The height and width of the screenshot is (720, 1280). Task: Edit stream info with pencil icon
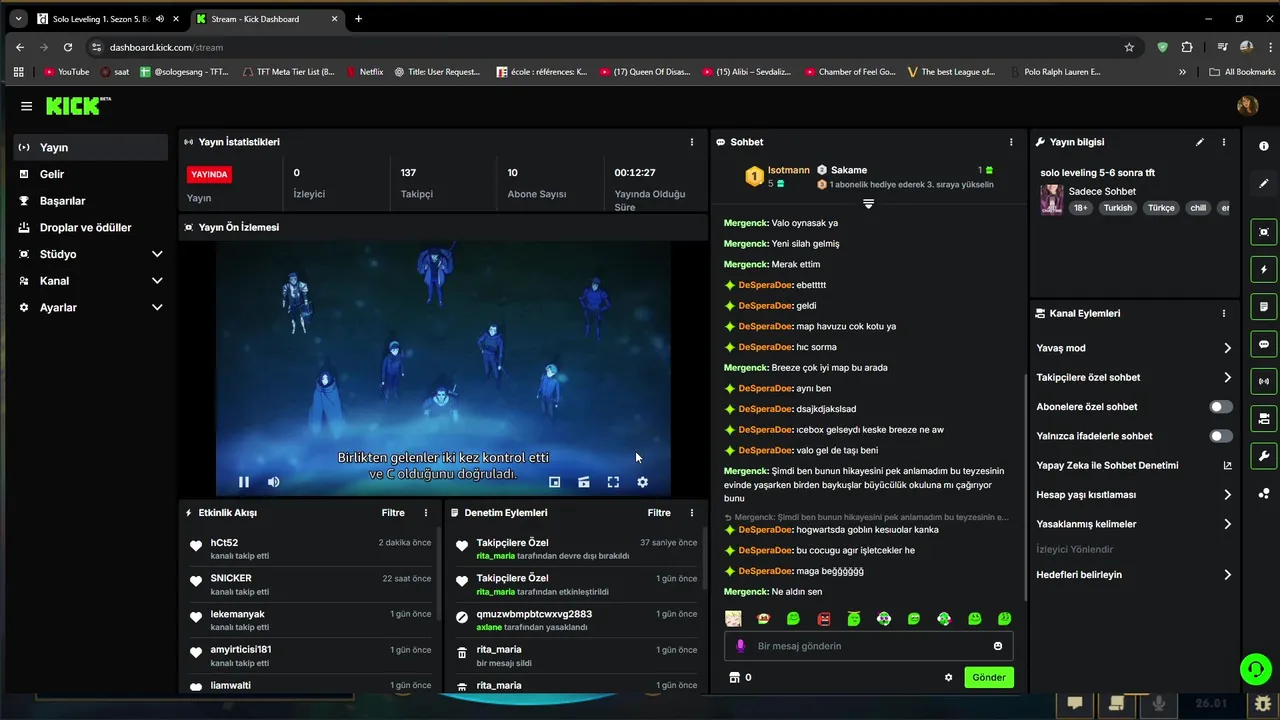click(1200, 142)
